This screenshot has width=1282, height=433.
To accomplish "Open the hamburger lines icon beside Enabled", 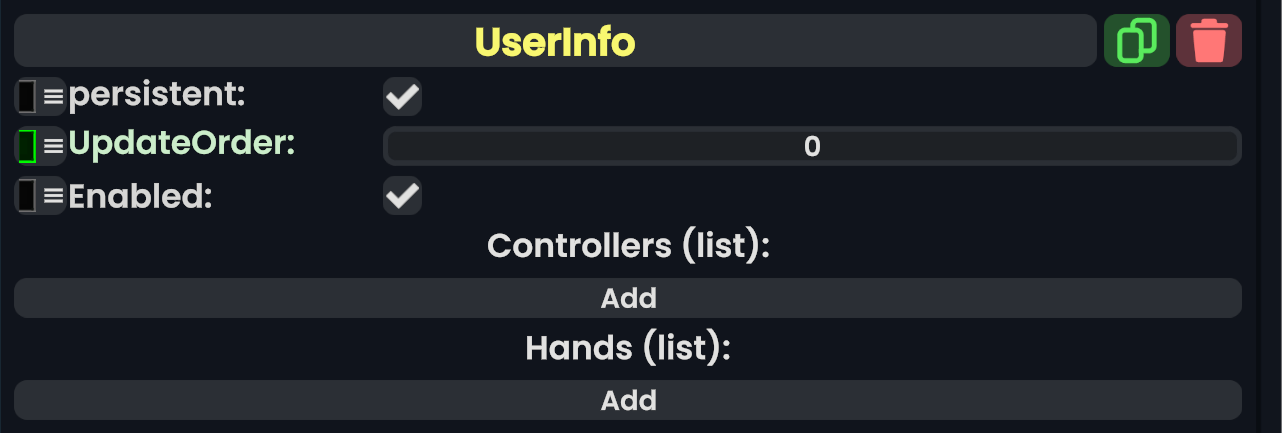I will pos(53,195).
